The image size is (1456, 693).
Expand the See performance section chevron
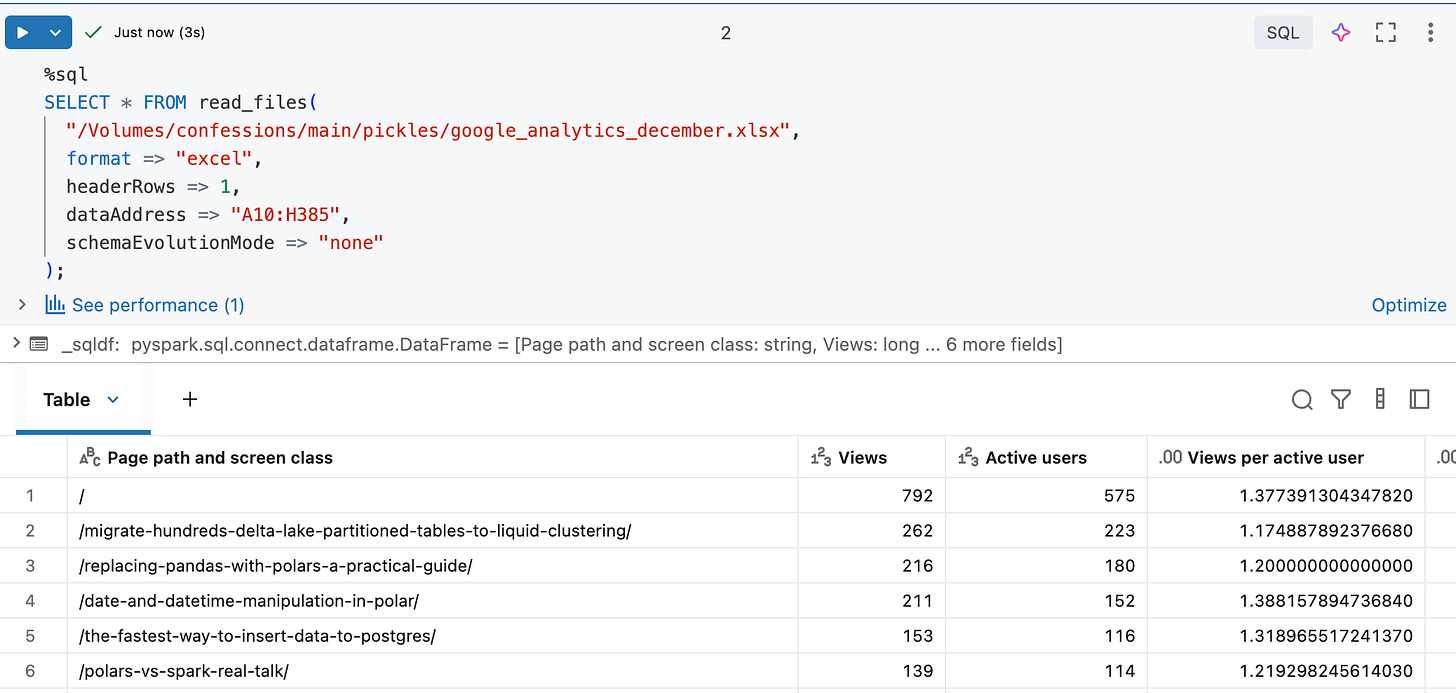point(22,304)
